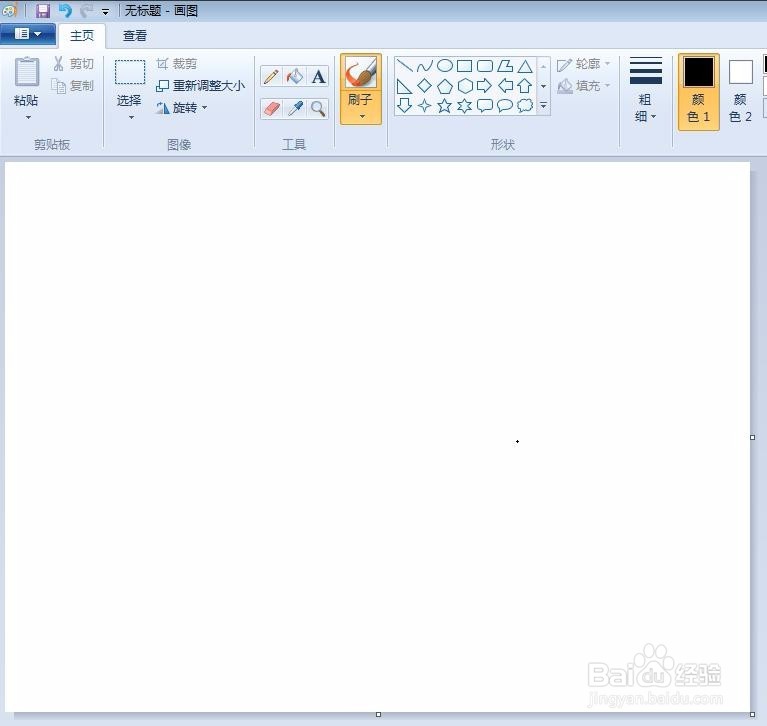
Task: Click the Redo arrow icon
Action: tap(87, 10)
